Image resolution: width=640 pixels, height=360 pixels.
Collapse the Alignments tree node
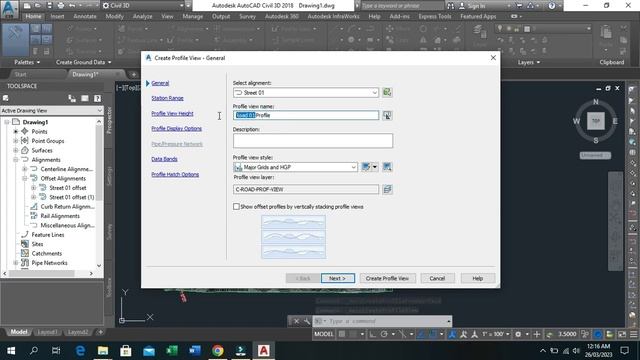pos(16,160)
